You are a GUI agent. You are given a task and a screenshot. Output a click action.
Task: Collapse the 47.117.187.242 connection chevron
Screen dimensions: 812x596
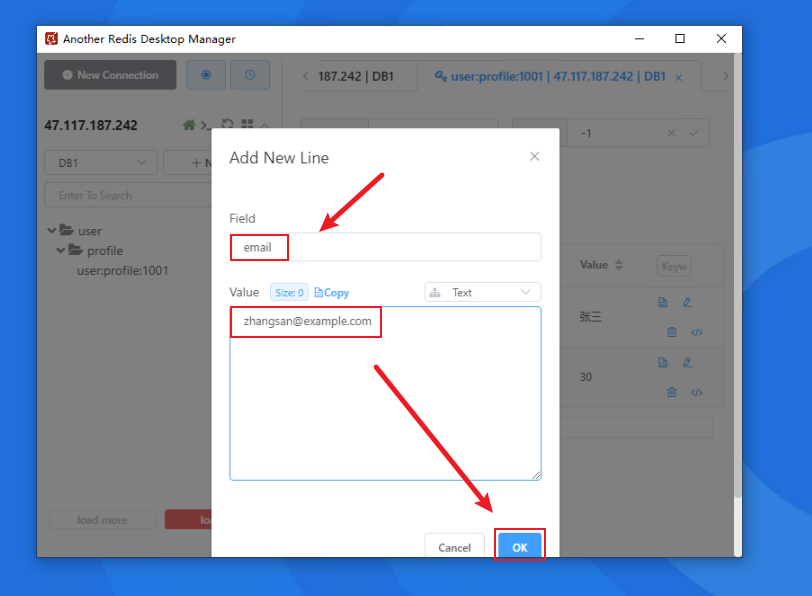click(x=265, y=125)
